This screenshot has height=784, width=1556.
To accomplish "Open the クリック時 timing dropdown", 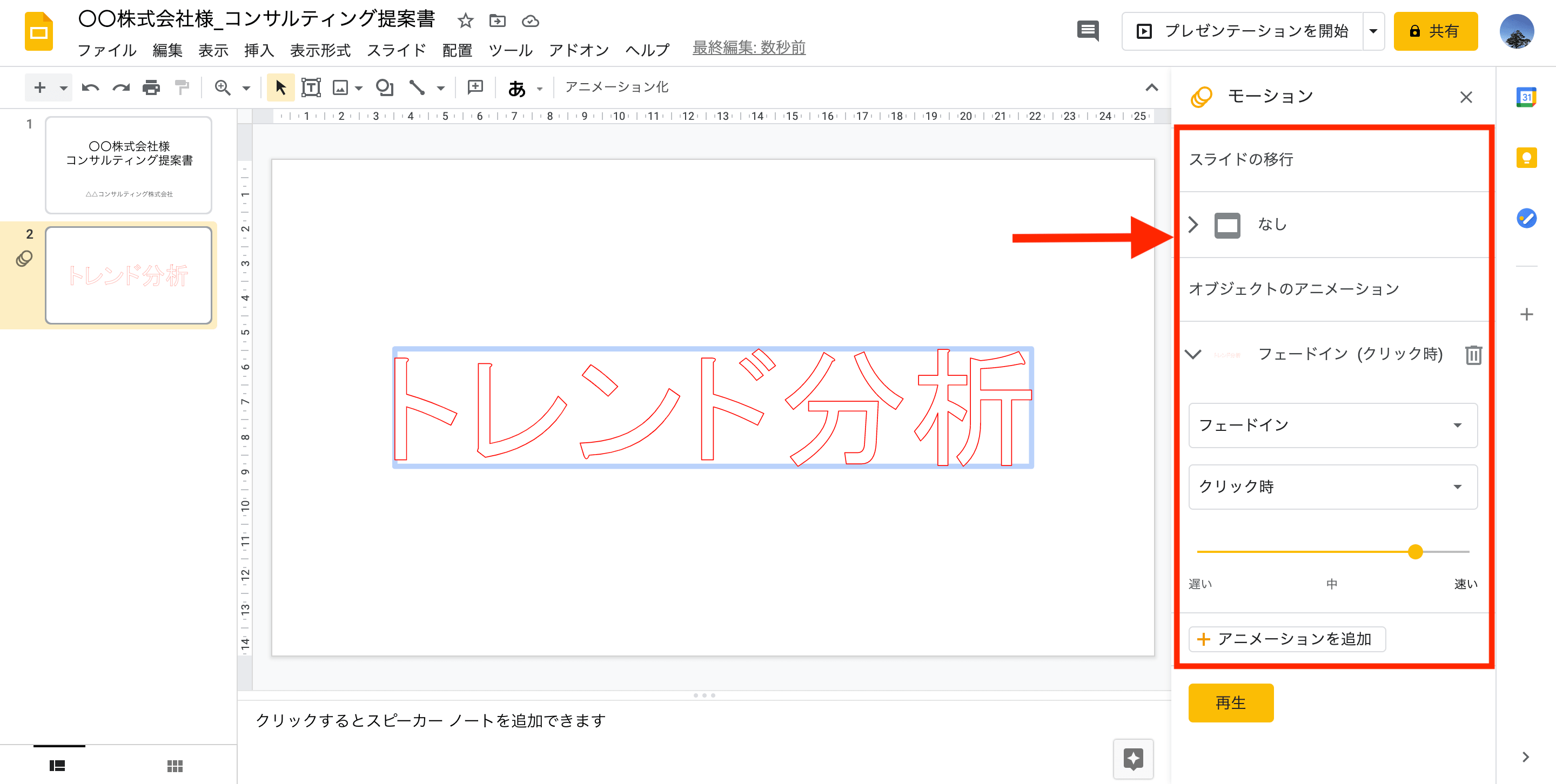I will (1335, 487).
